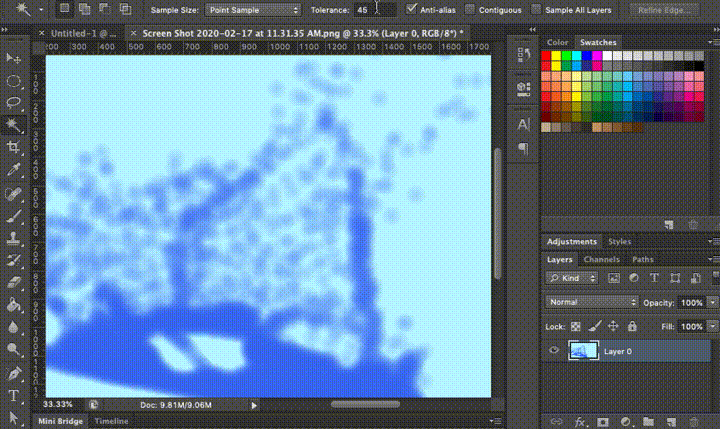Switch to the Color tab
720x429 pixels.
(557, 42)
